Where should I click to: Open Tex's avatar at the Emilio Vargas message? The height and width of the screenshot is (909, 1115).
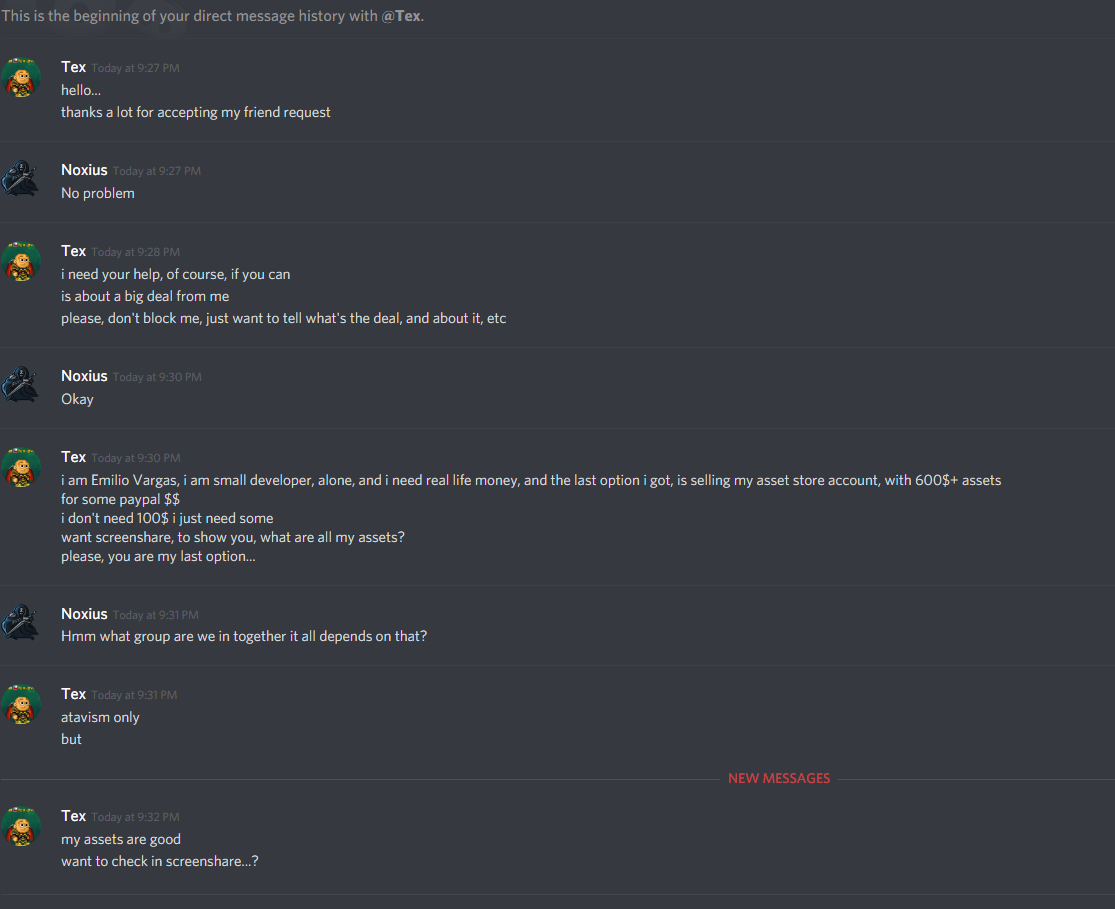[21, 468]
